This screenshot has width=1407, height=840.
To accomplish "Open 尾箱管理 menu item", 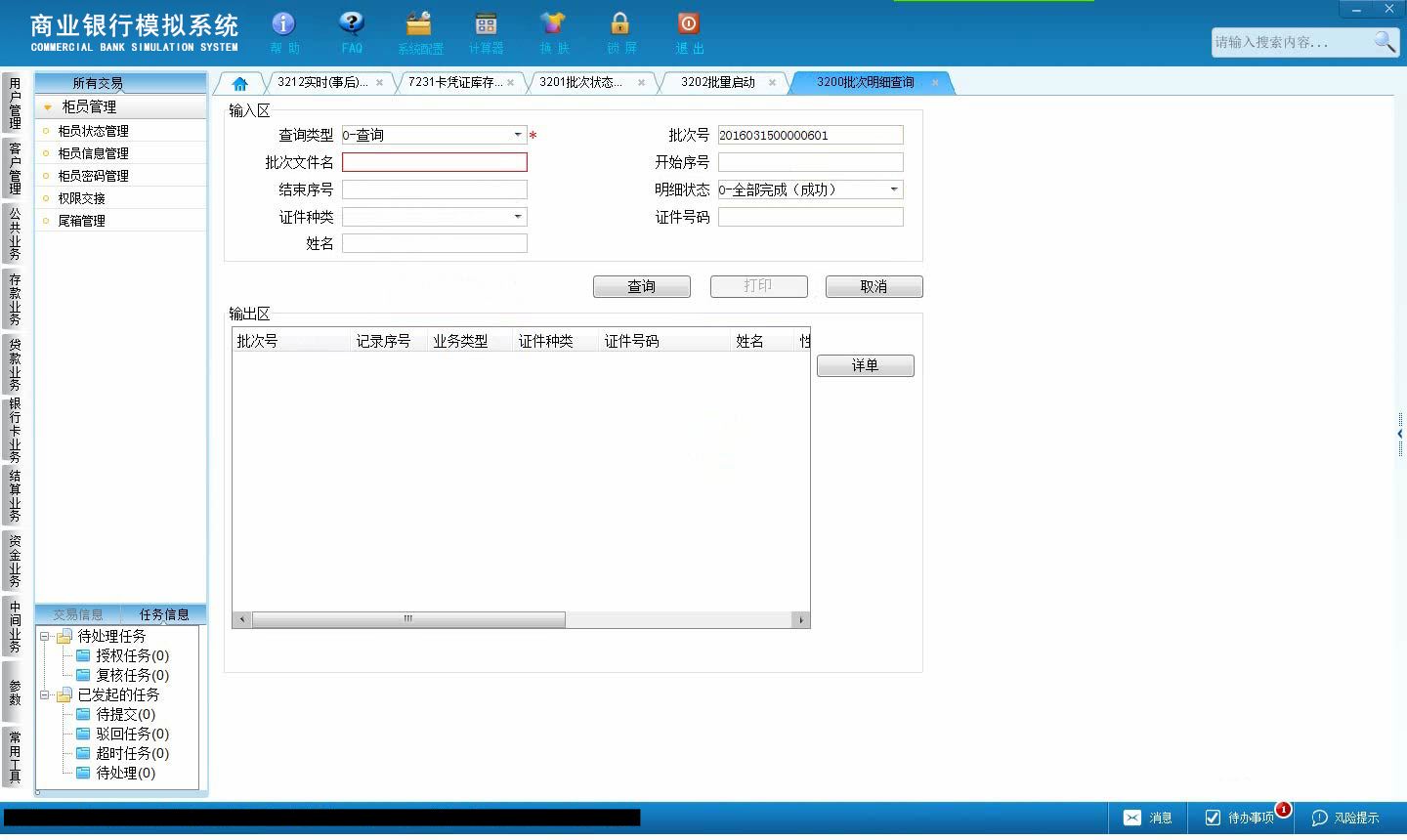I will 121,221.
